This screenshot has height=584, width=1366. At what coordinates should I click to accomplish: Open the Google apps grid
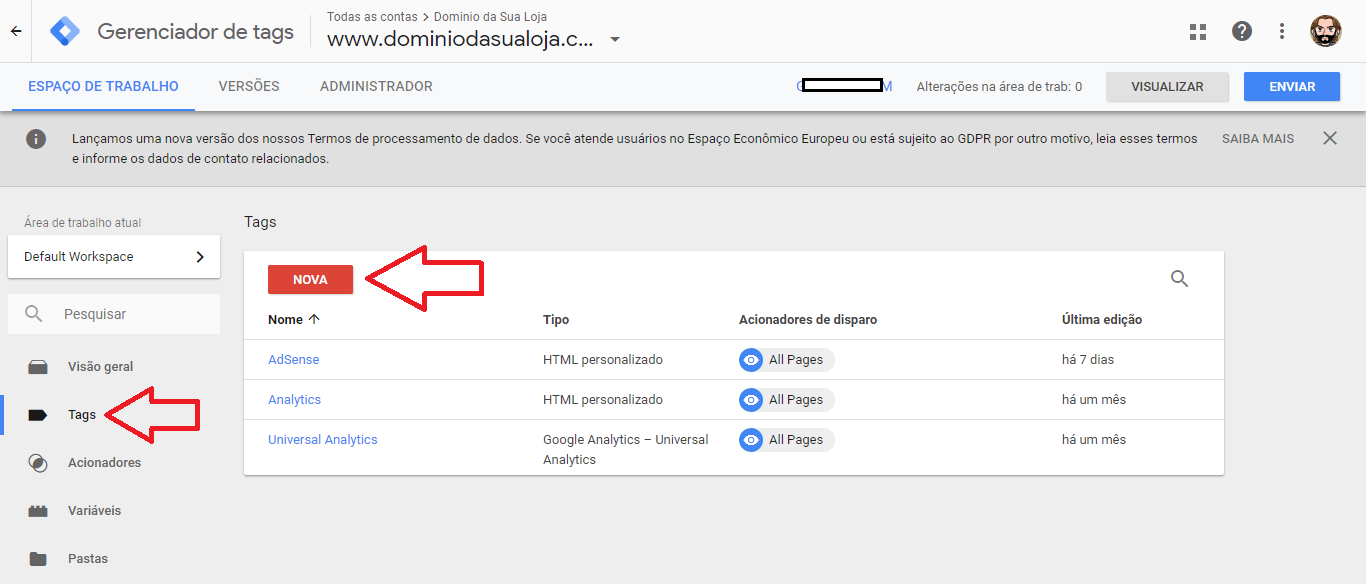point(1198,31)
